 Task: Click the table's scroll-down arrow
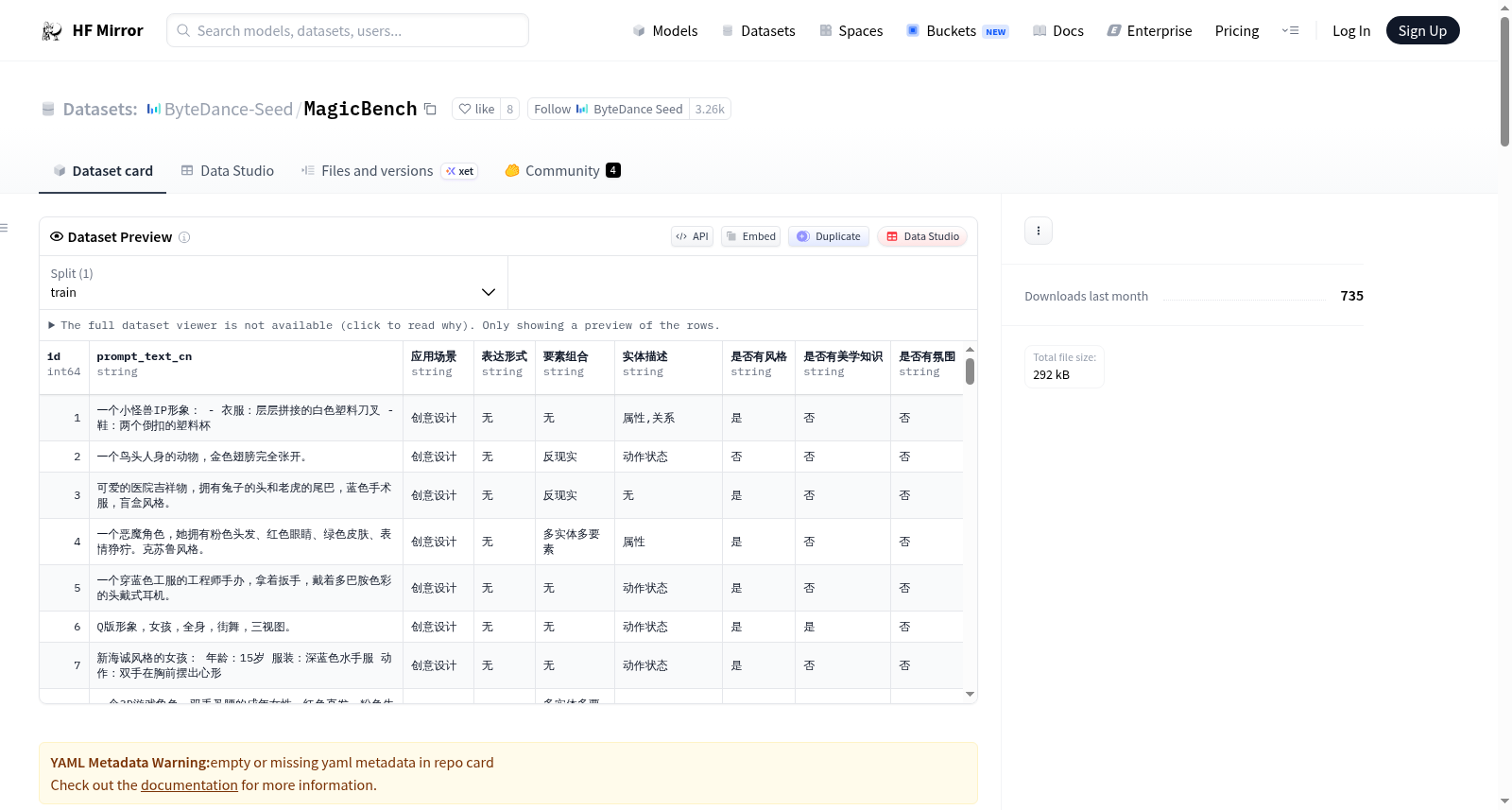click(x=970, y=695)
